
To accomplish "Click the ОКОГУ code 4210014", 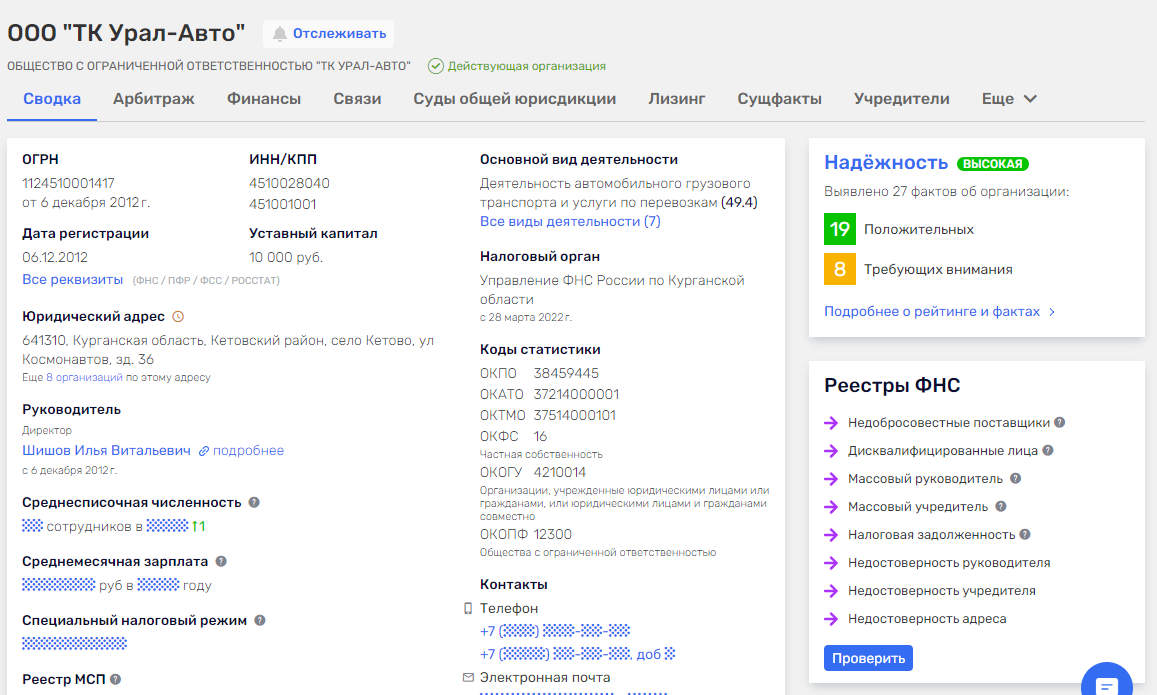I will [x=559, y=472].
